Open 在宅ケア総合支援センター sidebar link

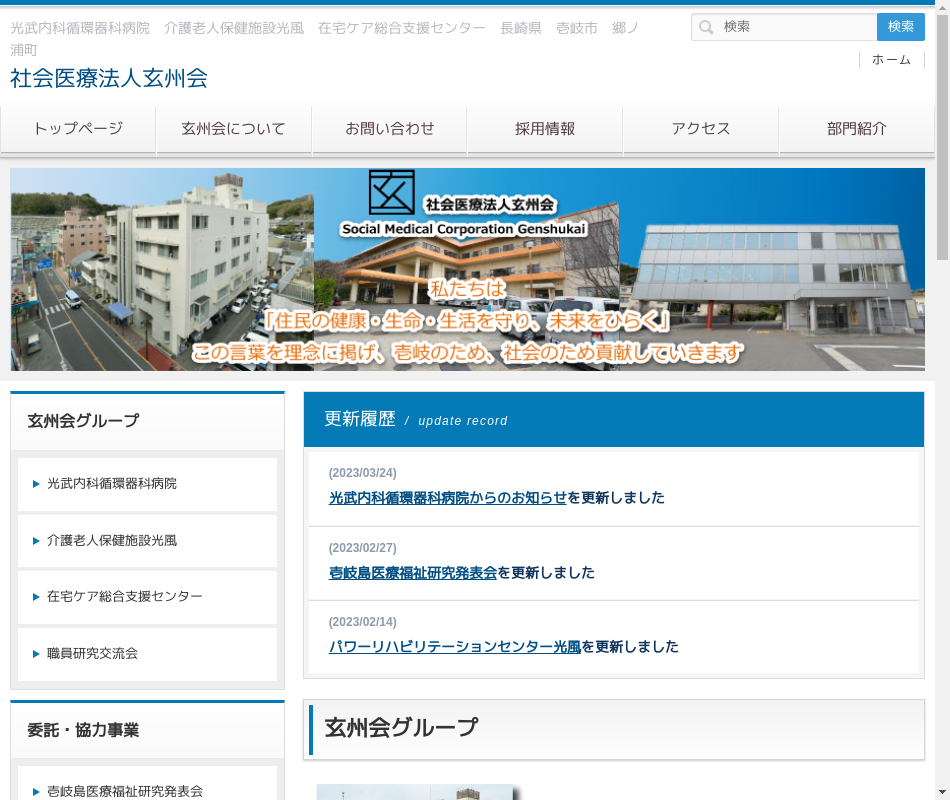click(x=125, y=597)
